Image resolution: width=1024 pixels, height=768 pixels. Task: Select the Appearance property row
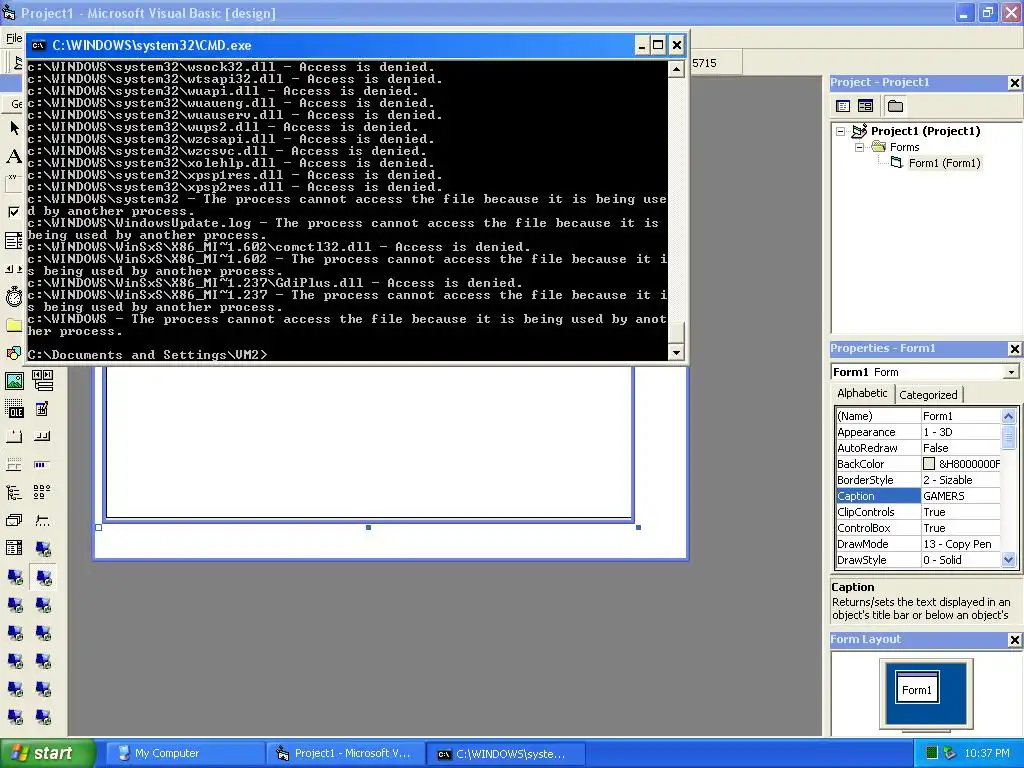[918, 432]
